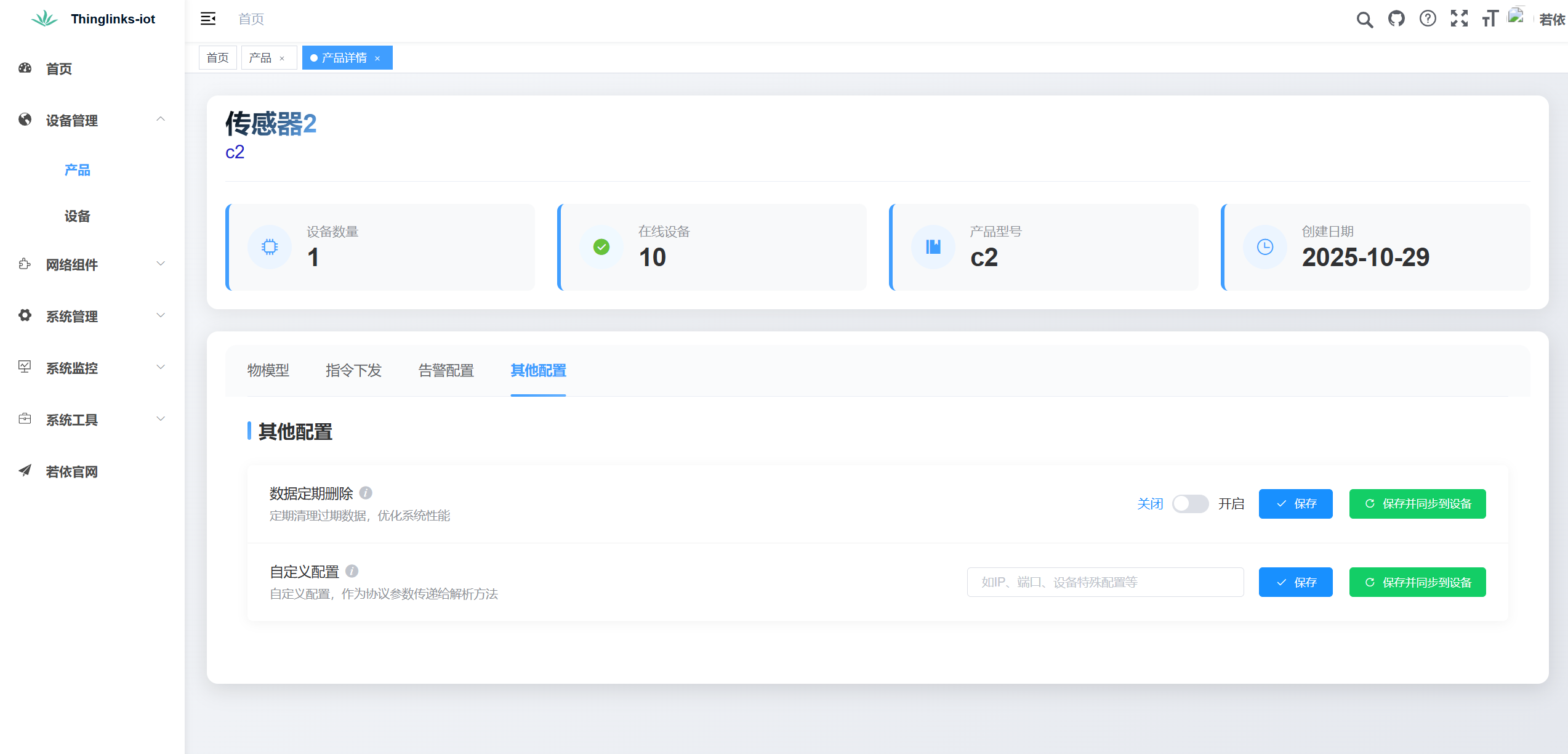Collapse sidebar with hamburger icon
The height and width of the screenshot is (754, 1568).
[208, 19]
